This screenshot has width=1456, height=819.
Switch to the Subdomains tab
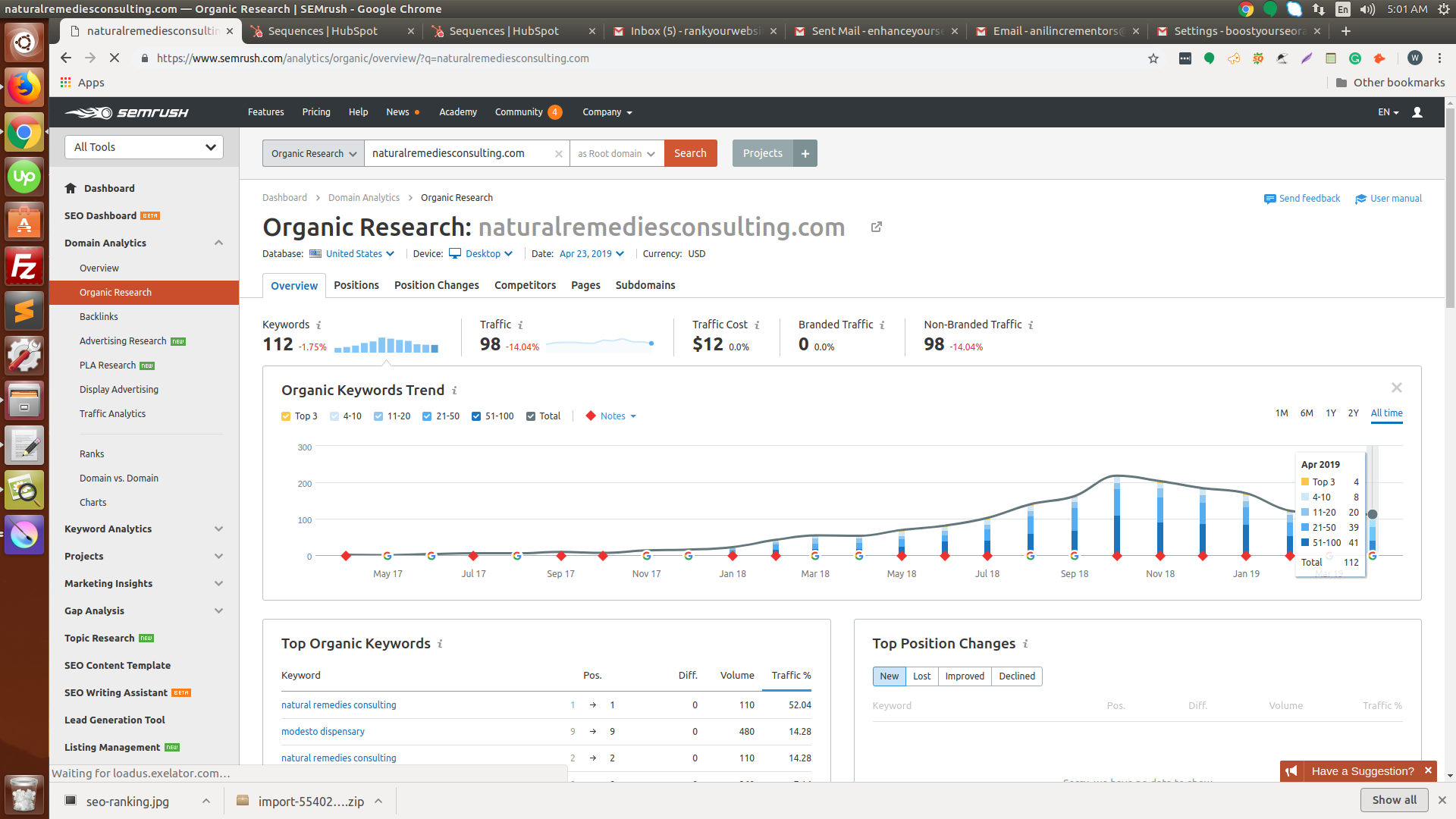coord(645,285)
